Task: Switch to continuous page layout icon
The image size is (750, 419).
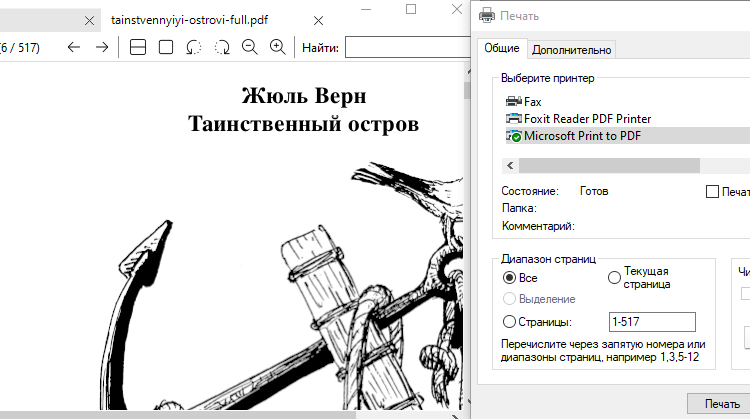Action: coord(138,47)
